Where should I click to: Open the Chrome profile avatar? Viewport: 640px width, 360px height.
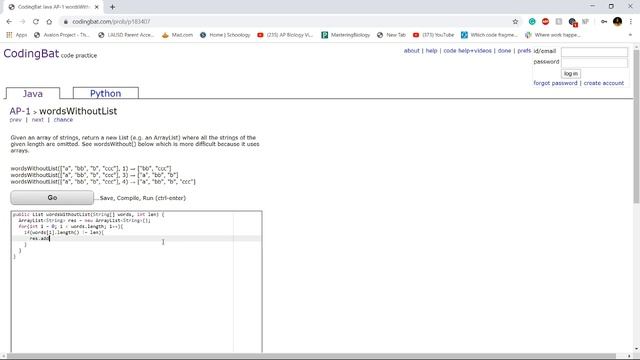click(x=618, y=22)
